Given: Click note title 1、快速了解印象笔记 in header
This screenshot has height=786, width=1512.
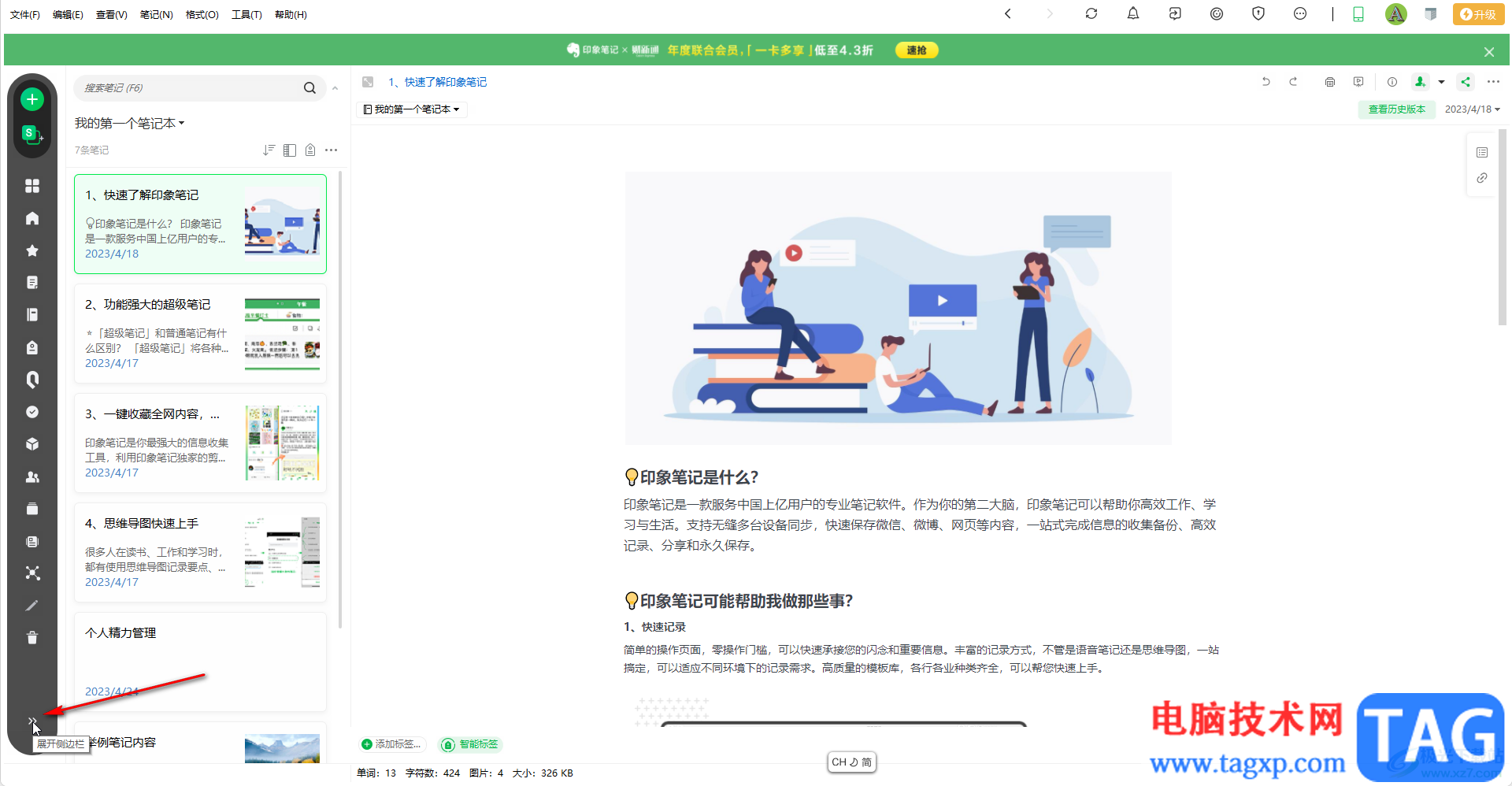Looking at the screenshot, I should [x=437, y=82].
